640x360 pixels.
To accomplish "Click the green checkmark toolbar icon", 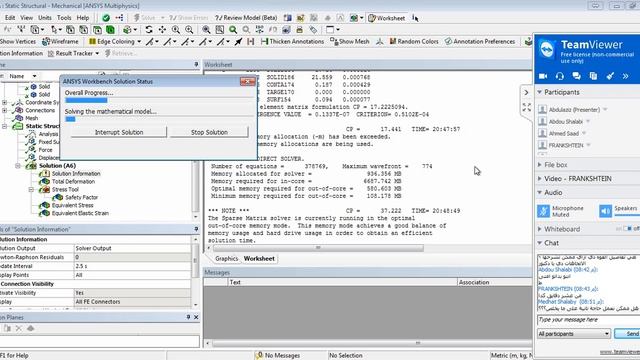I will [106, 18].
